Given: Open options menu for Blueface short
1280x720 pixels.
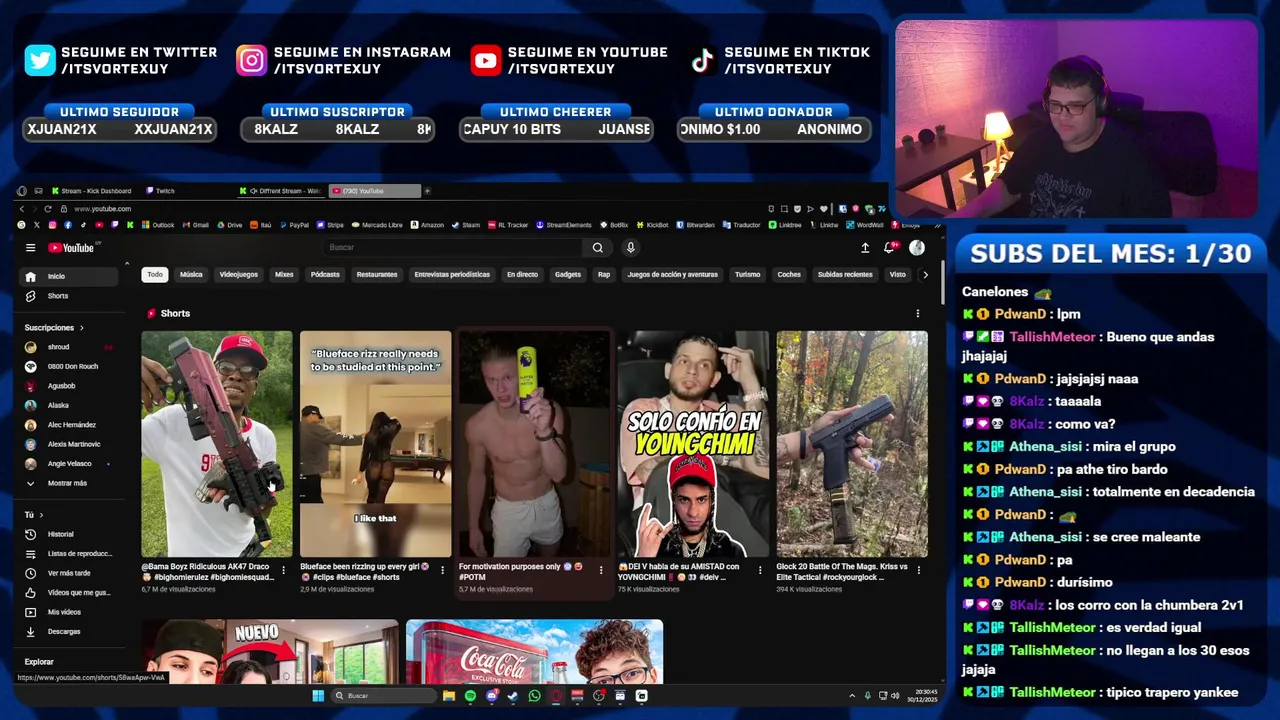Looking at the screenshot, I should pos(442,571).
